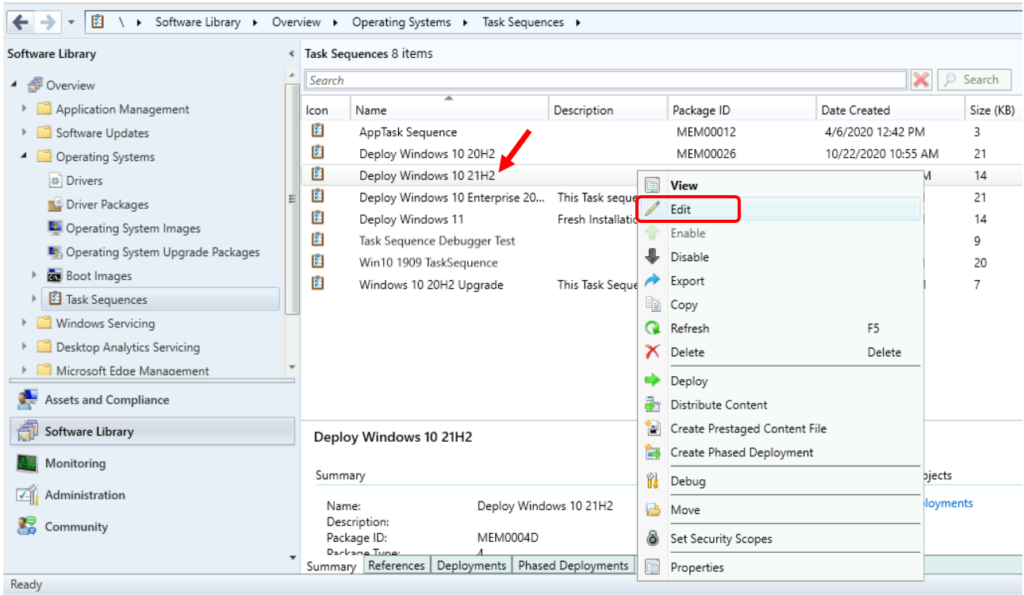Click details pane scroll down arrow
1024x595 pixels.
click(292, 558)
